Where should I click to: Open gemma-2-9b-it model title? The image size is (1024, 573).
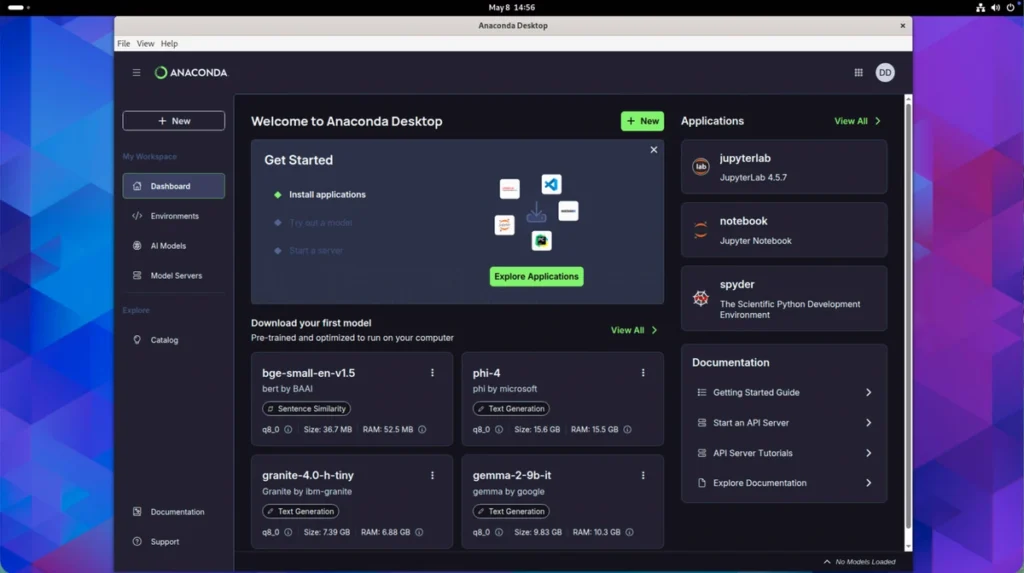click(511, 476)
